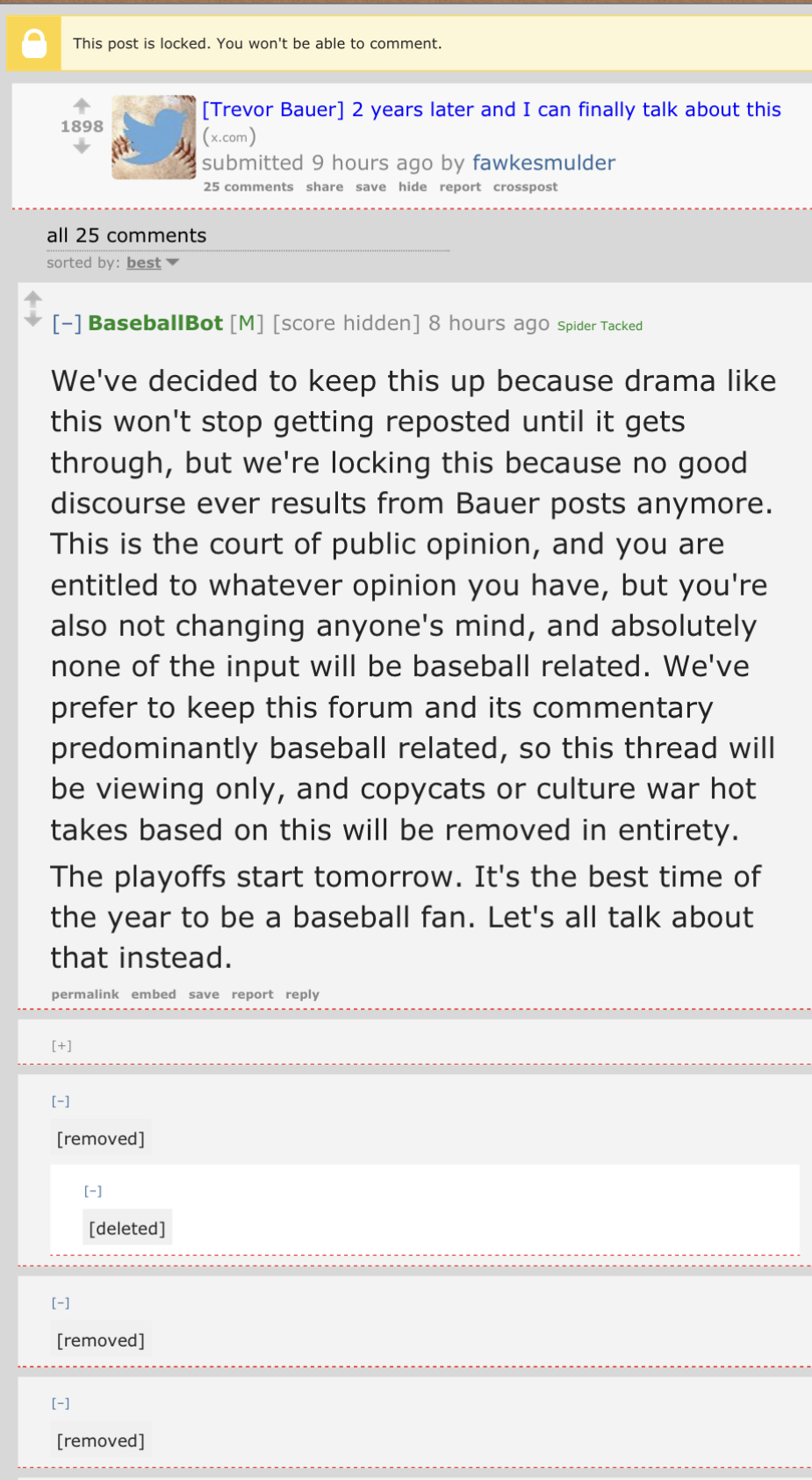Visit fawkesmulder's user profile
Viewport: 812px width, 1480px height.
click(x=543, y=162)
